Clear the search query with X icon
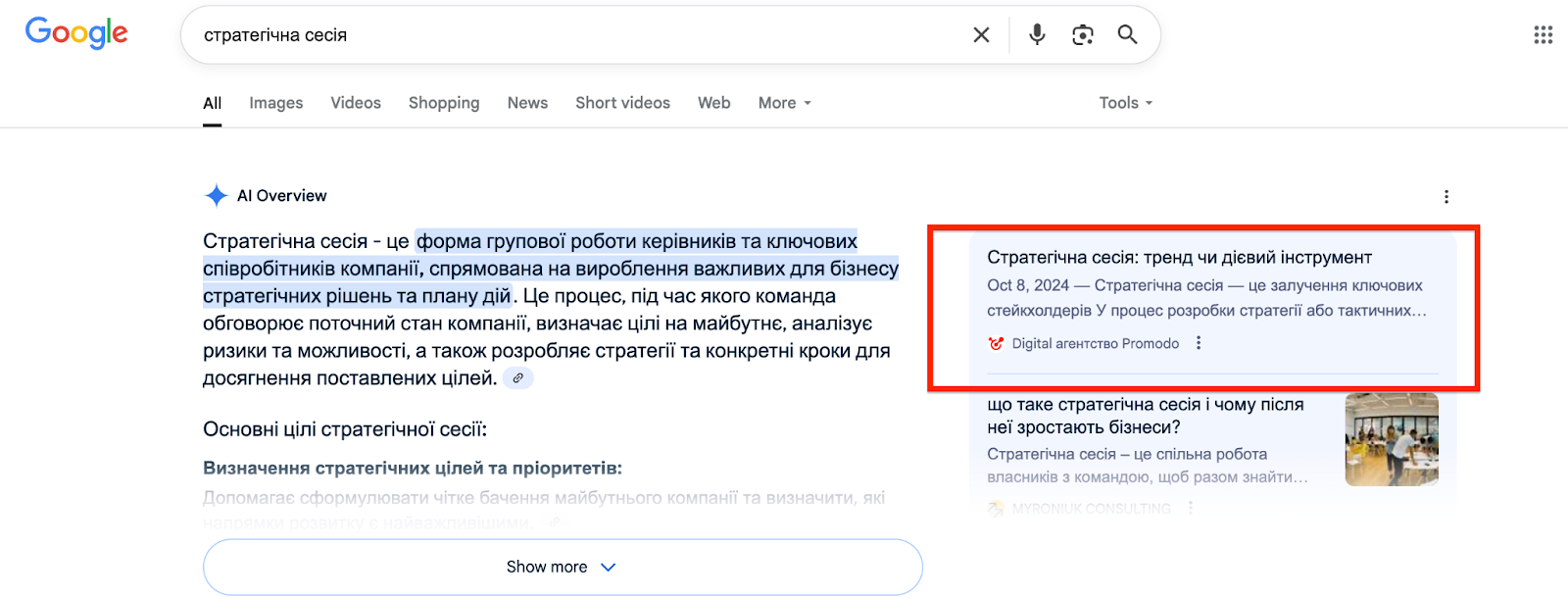This screenshot has width=1568, height=598. pyautogui.click(x=981, y=35)
